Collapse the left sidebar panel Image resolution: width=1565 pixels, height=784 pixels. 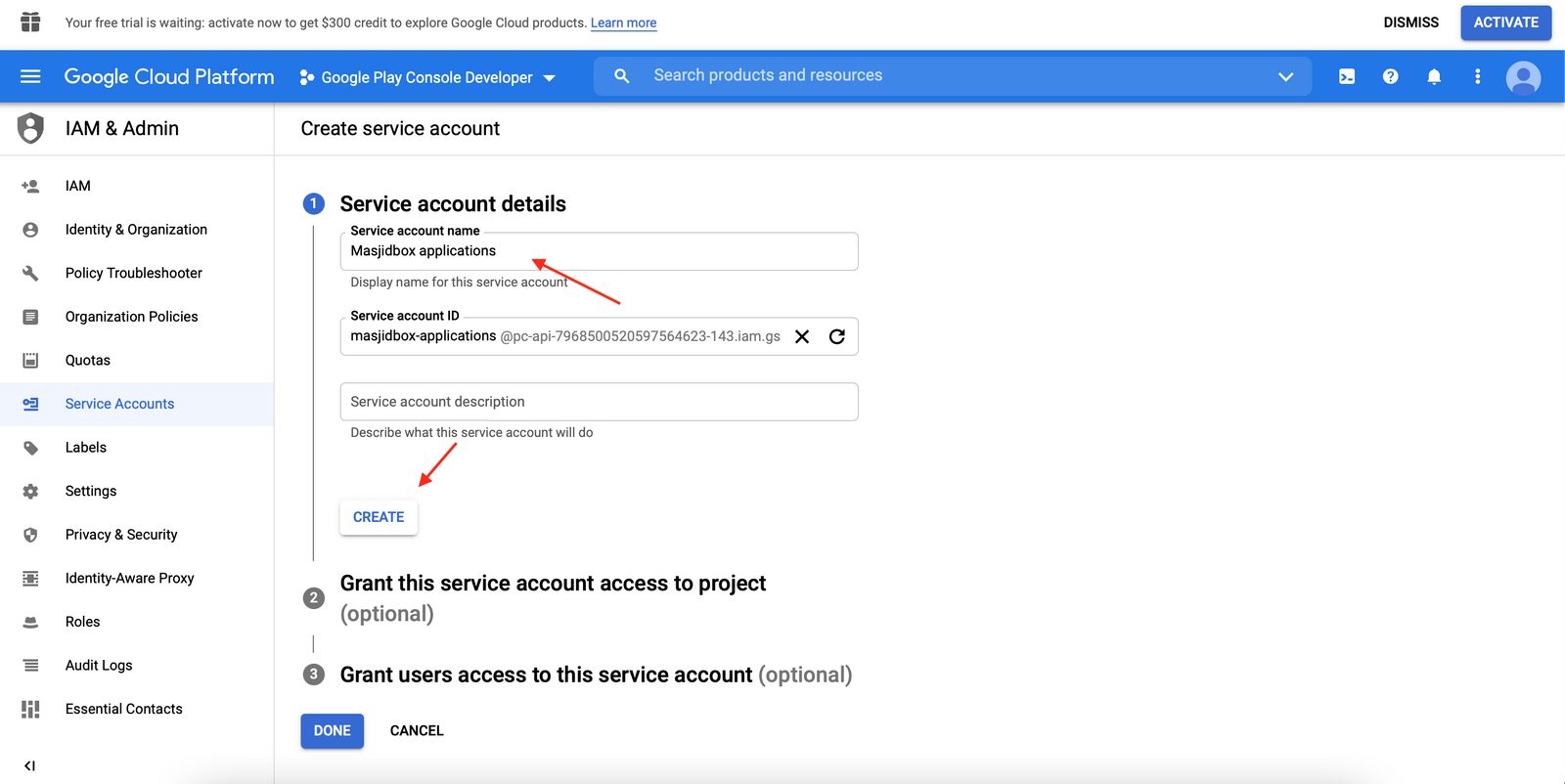click(x=29, y=765)
